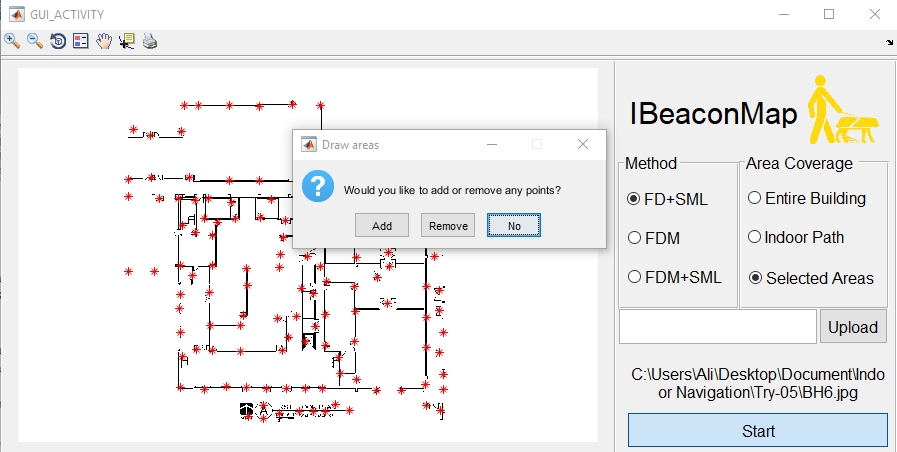
Task: Select the FD+SML method radio button
Action: coord(633,199)
